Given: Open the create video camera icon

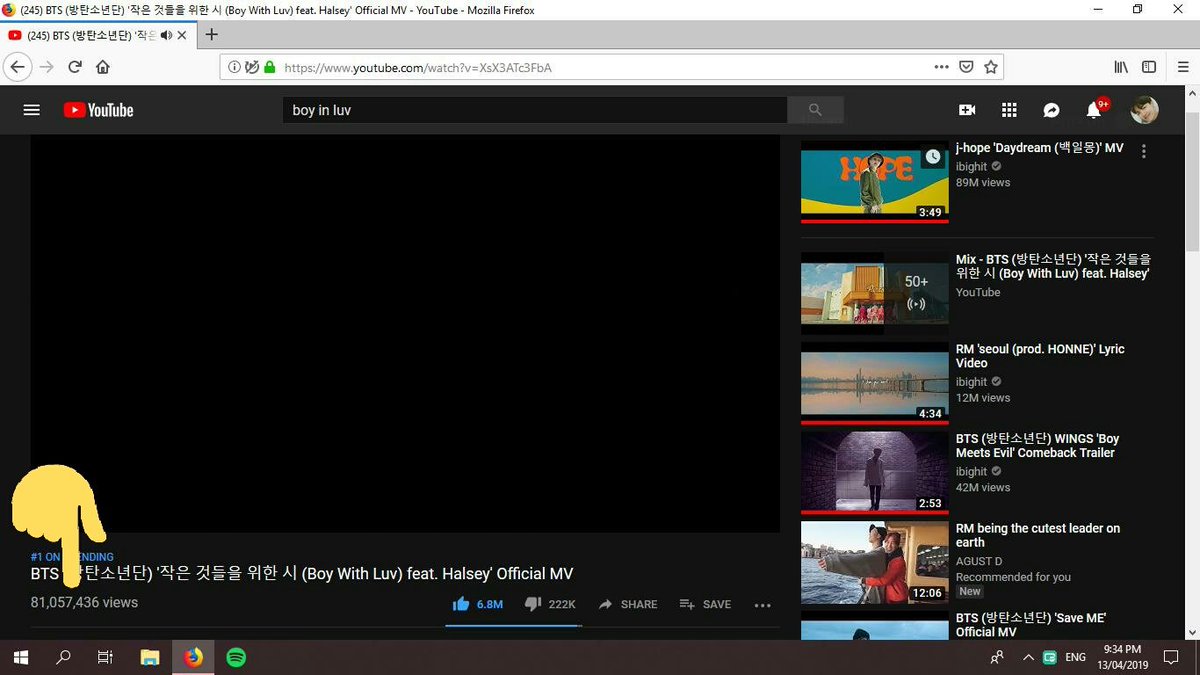Looking at the screenshot, I should (x=967, y=110).
